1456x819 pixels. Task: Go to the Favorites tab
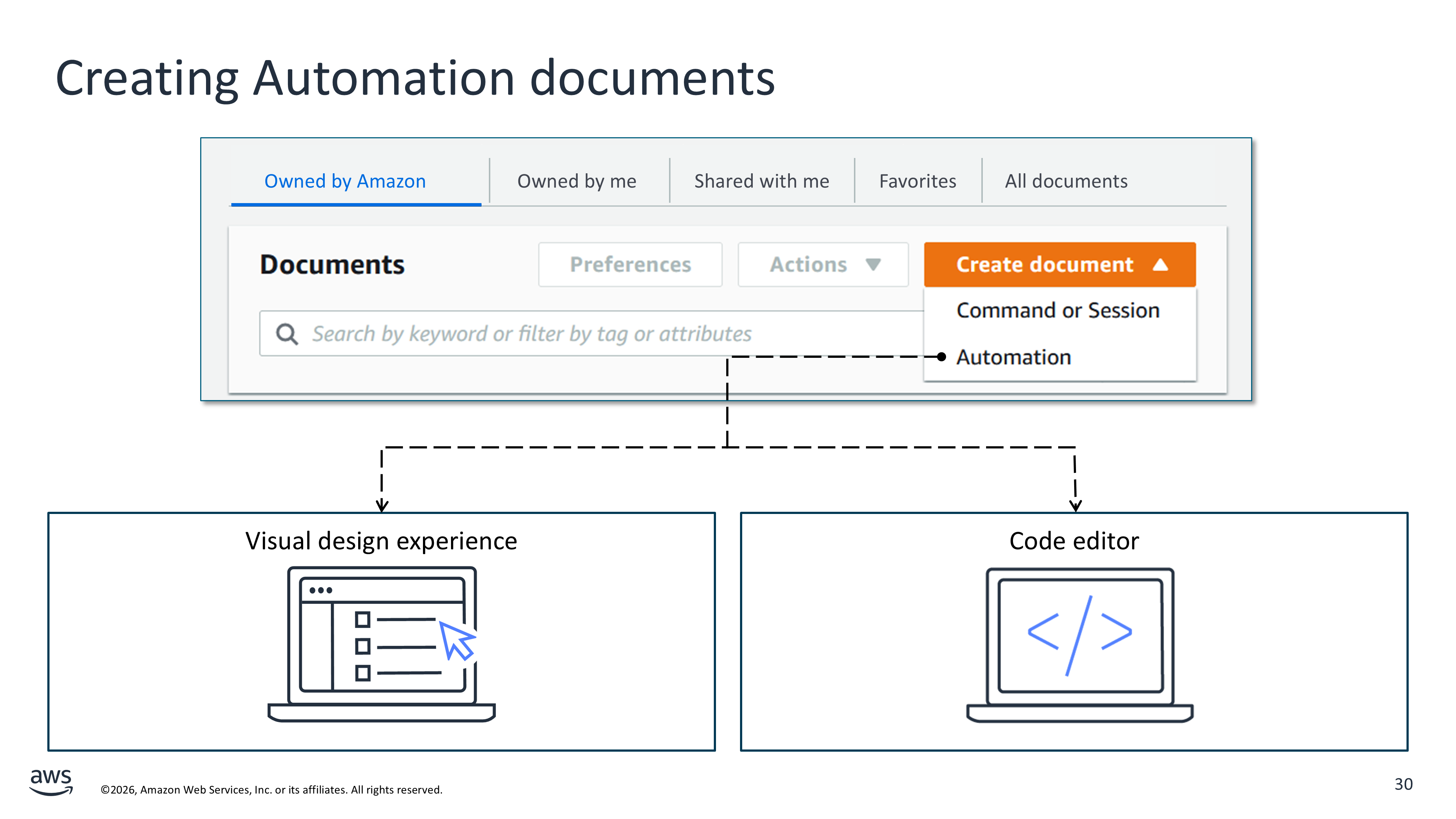click(x=917, y=181)
